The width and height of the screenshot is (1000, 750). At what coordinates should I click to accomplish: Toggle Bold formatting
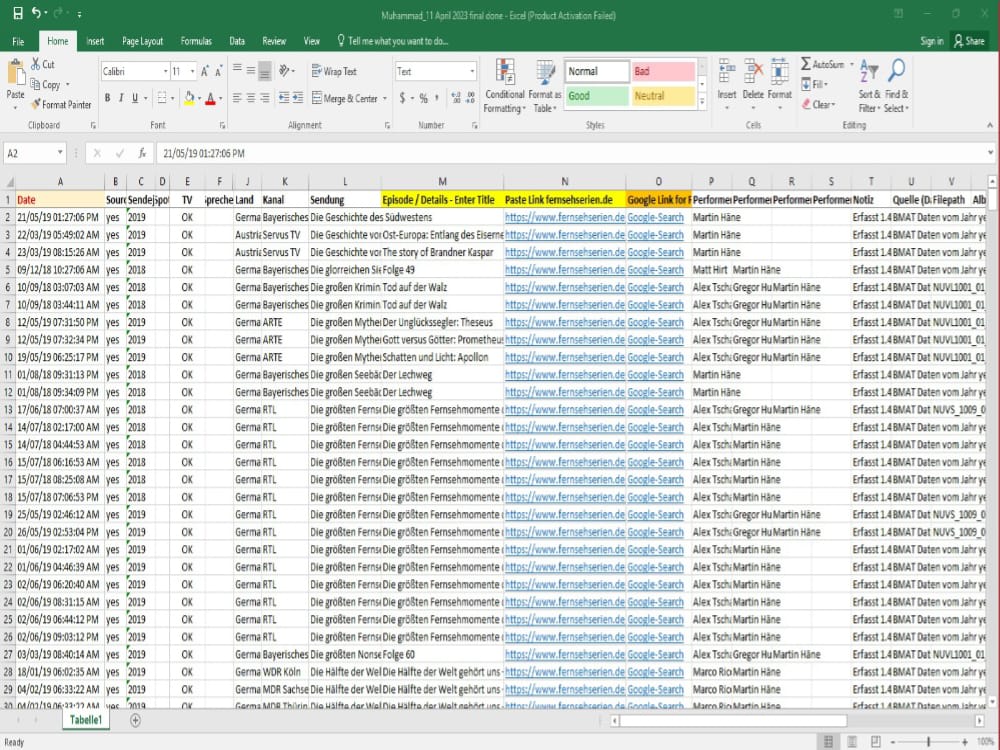[x=107, y=98]
